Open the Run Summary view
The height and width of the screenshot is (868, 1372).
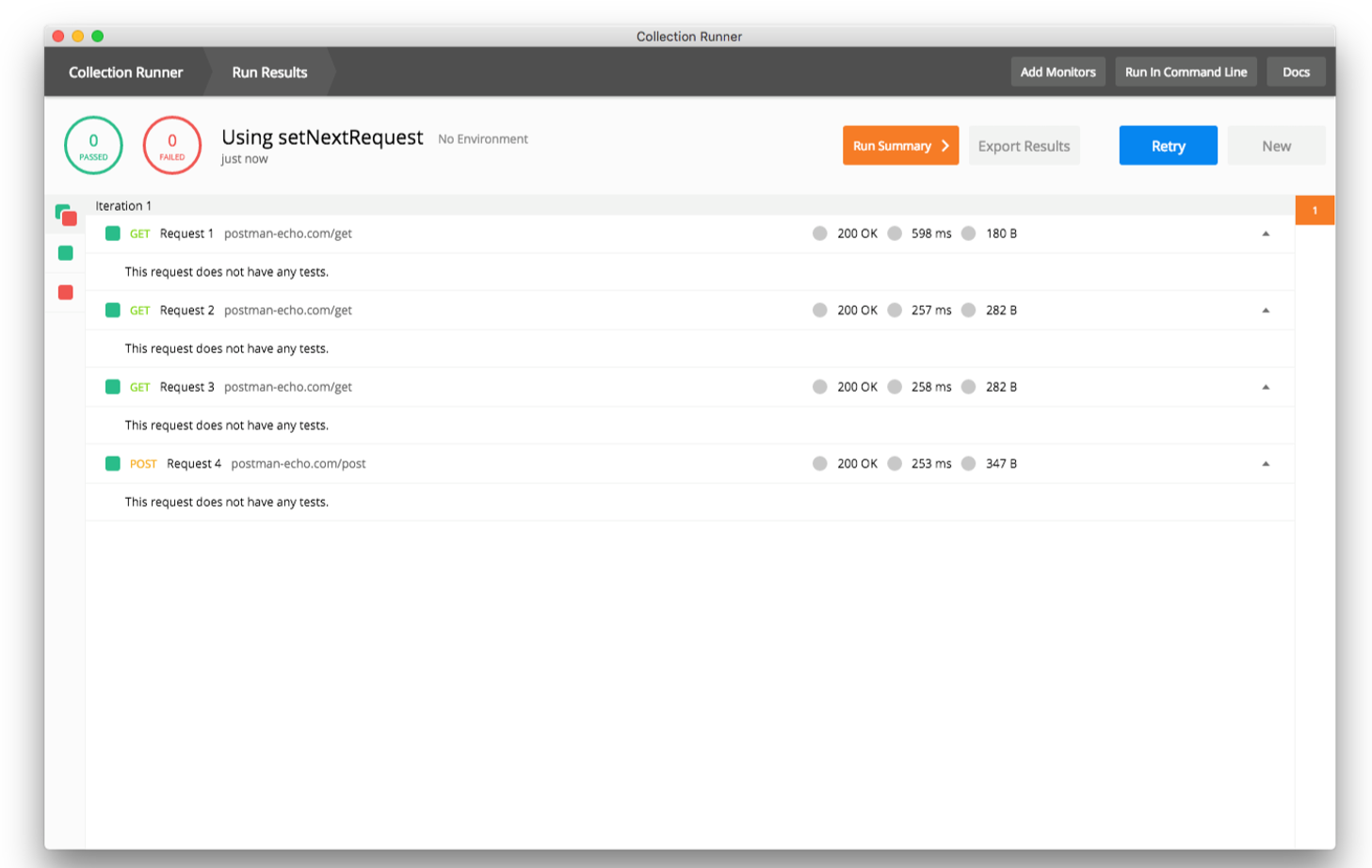pos(900,146)
